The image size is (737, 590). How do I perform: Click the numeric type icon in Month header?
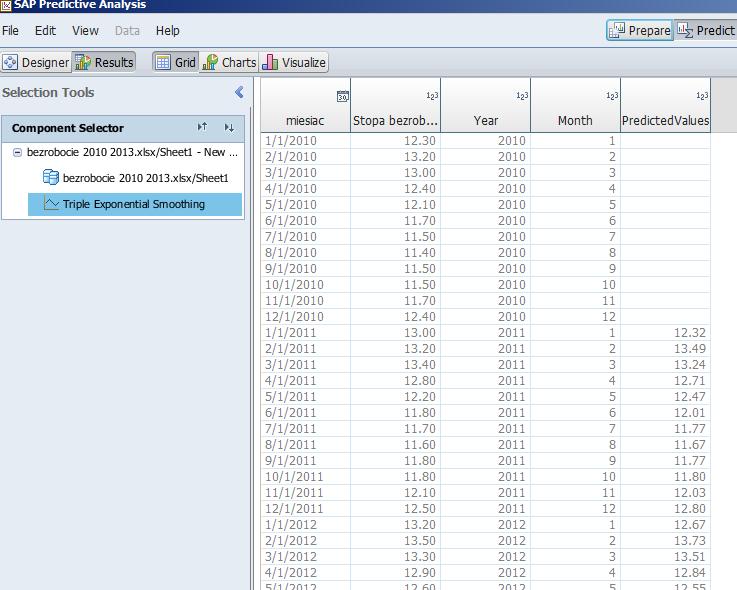(x=612, y=96)
